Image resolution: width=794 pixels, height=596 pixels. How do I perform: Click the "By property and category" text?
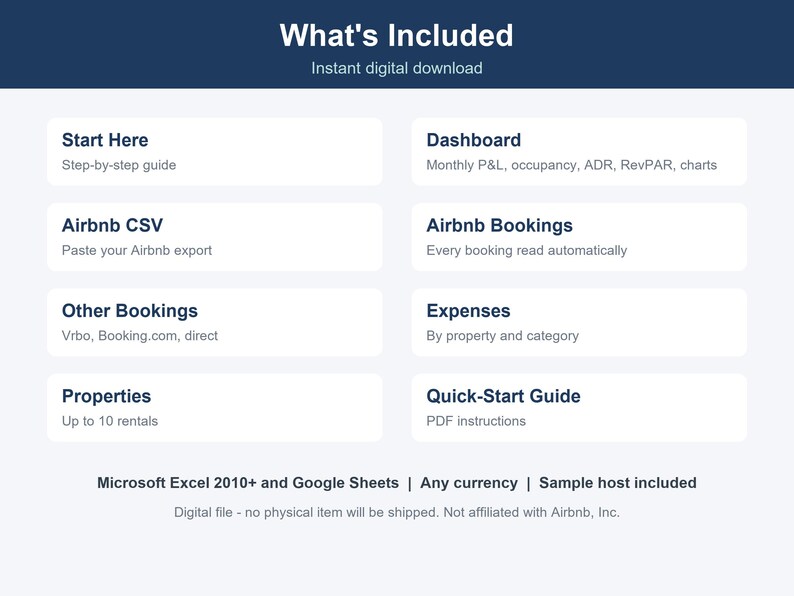[502, 336]
